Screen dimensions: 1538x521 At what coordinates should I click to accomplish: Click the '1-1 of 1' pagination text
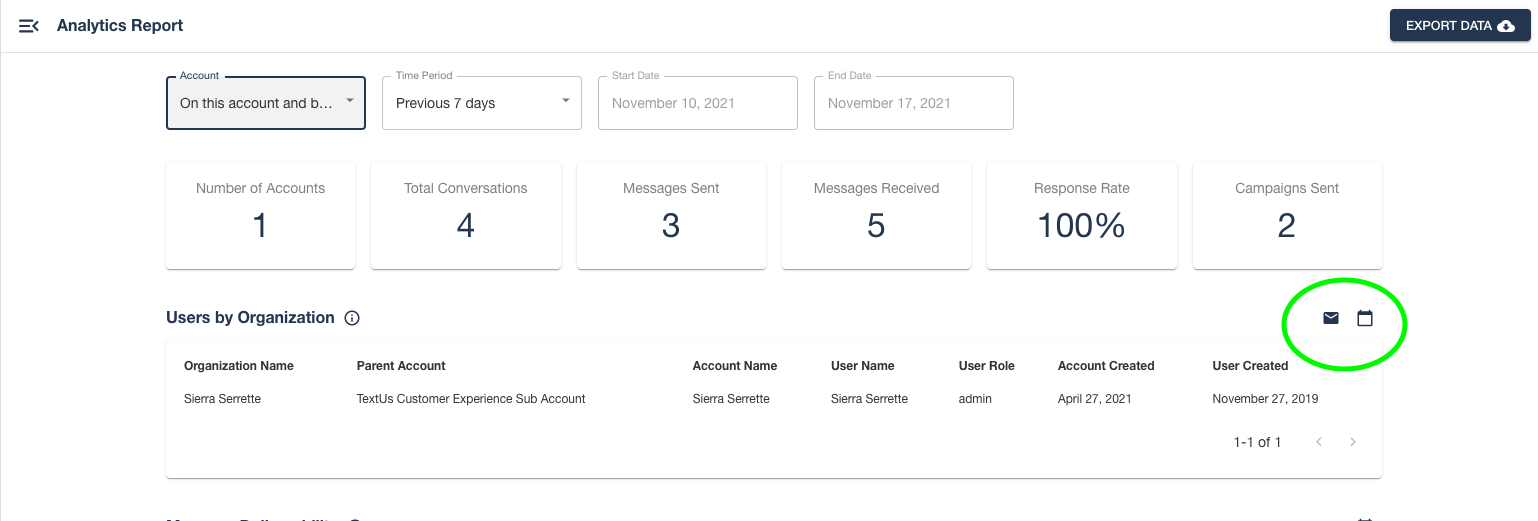pyautogui.click(x=1258, y=442)
